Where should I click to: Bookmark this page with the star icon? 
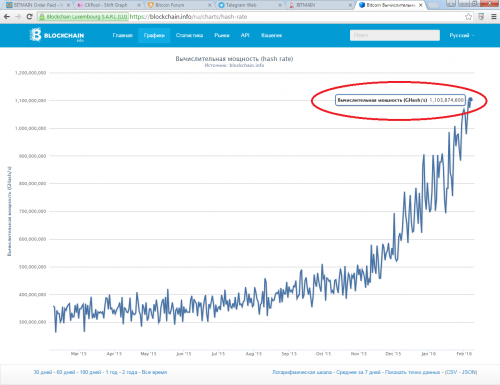468,17
